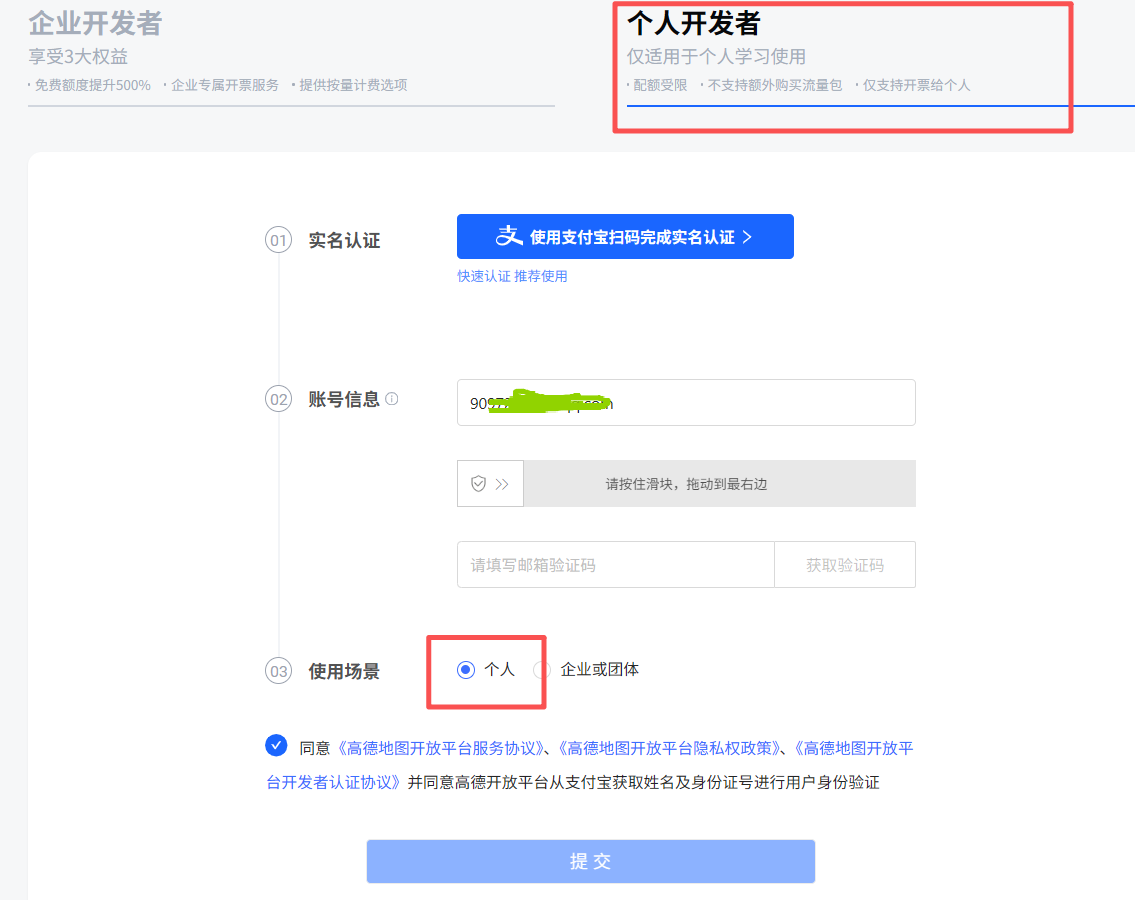Click the info icon beside 账号信息
1135x900 pixels.
pyautogui.click(x=392, y=399)
